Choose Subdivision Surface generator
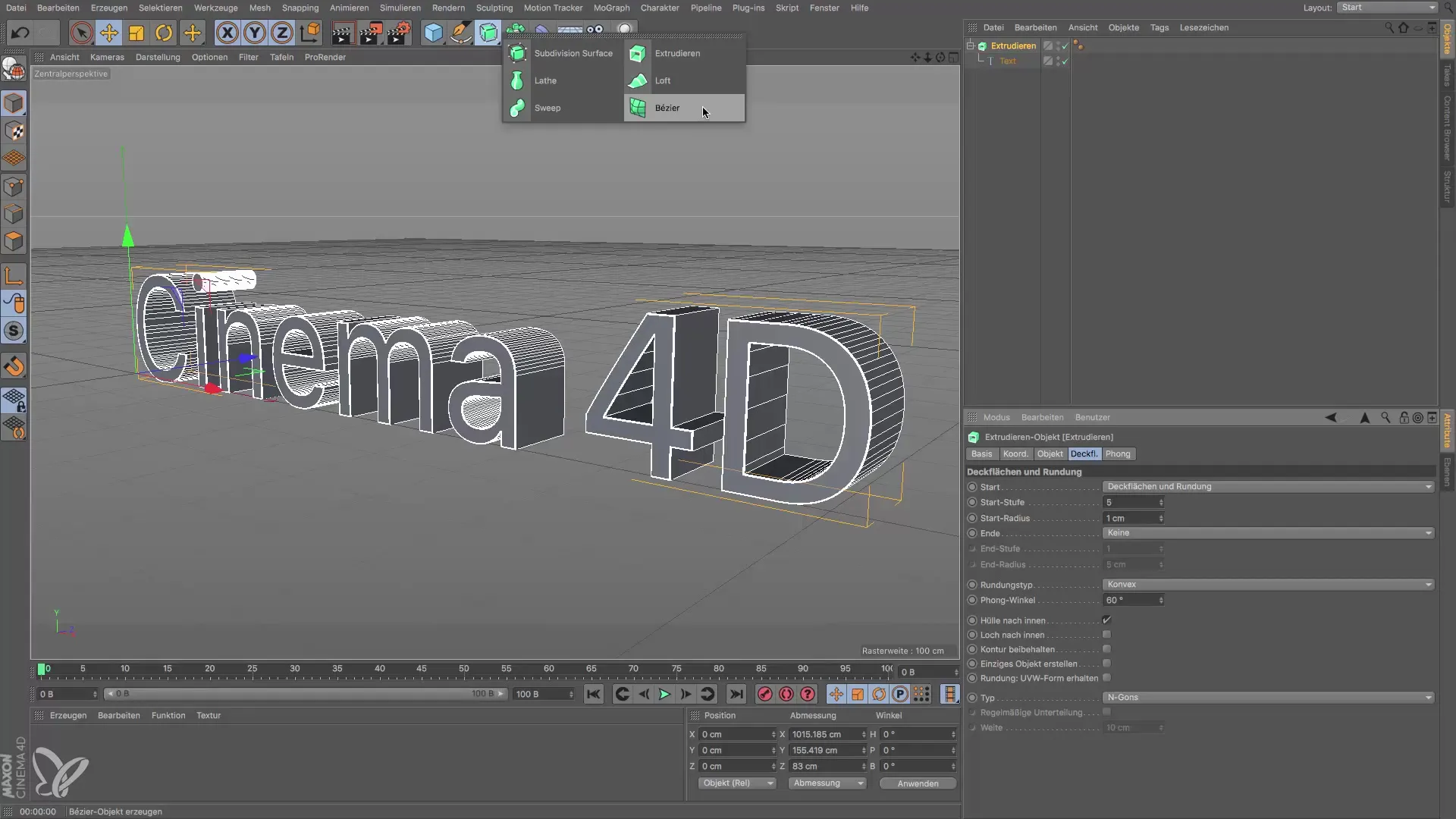The image size is (1456, 819). (562, 53)
